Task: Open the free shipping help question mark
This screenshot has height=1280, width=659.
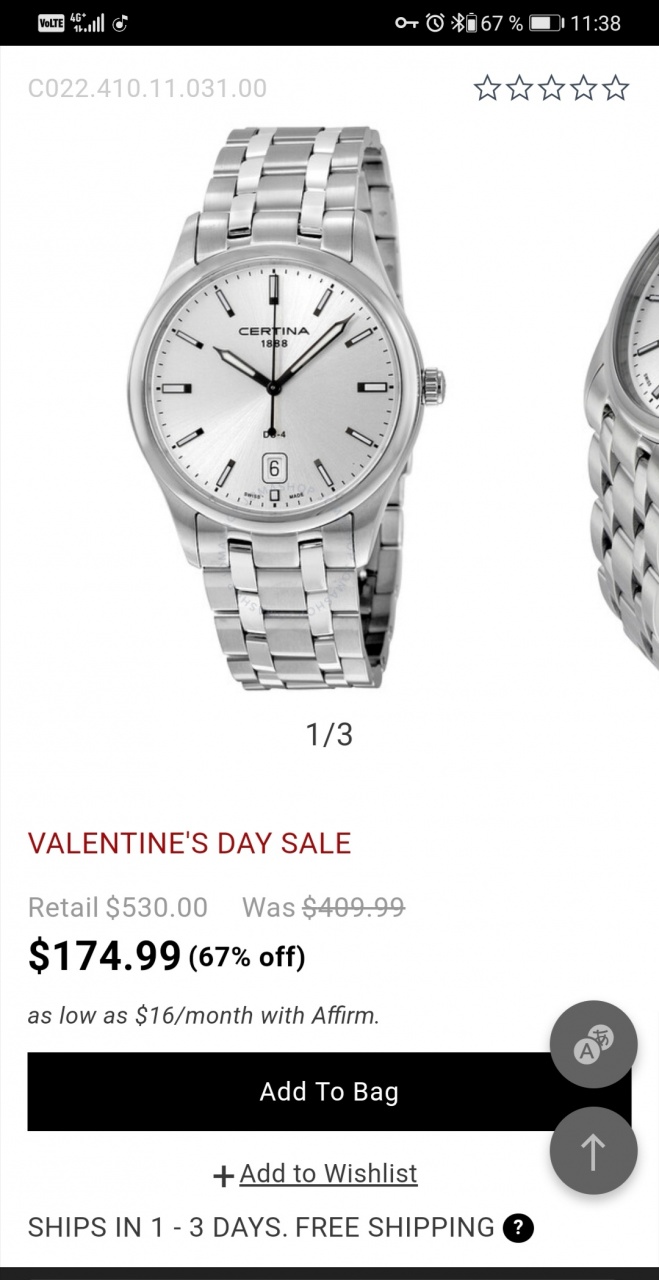Action: coord(518,1227)
